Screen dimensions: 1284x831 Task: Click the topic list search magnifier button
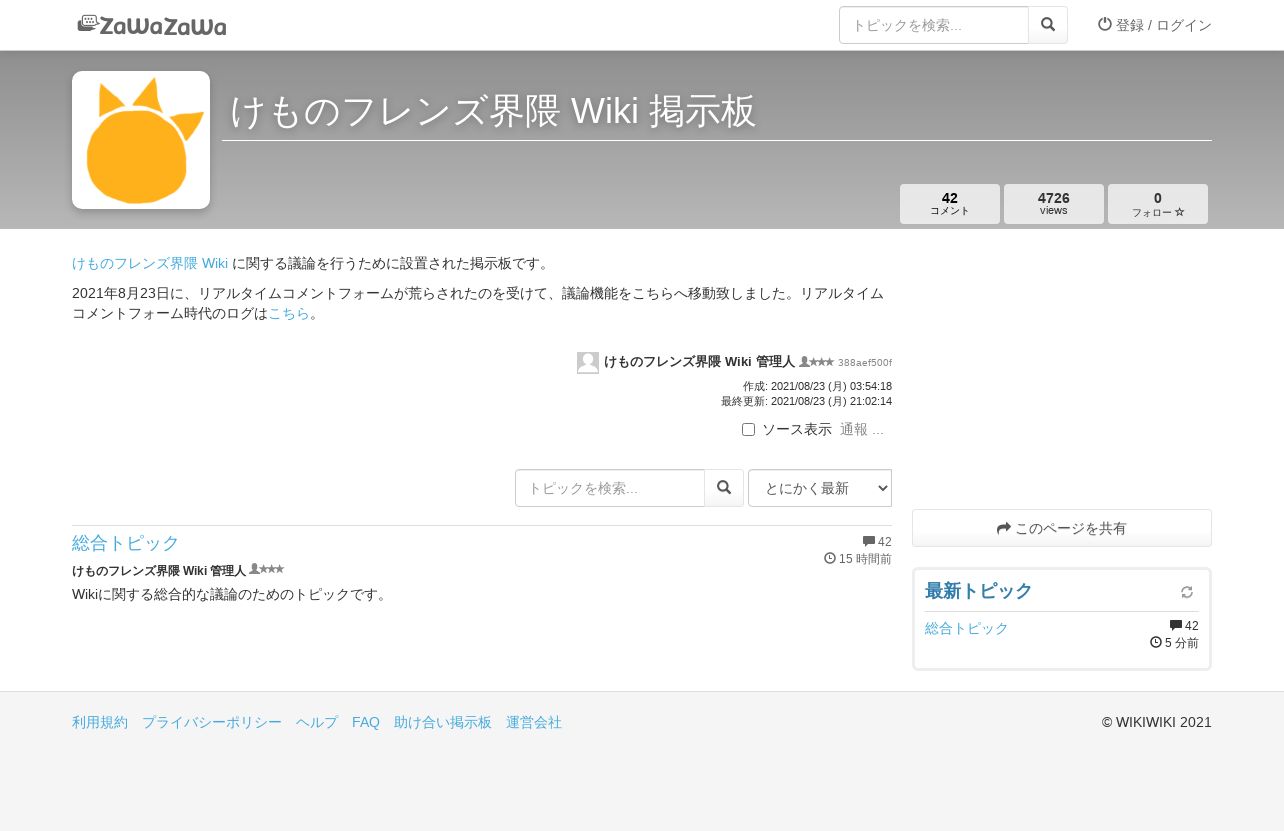coord(724,488)
